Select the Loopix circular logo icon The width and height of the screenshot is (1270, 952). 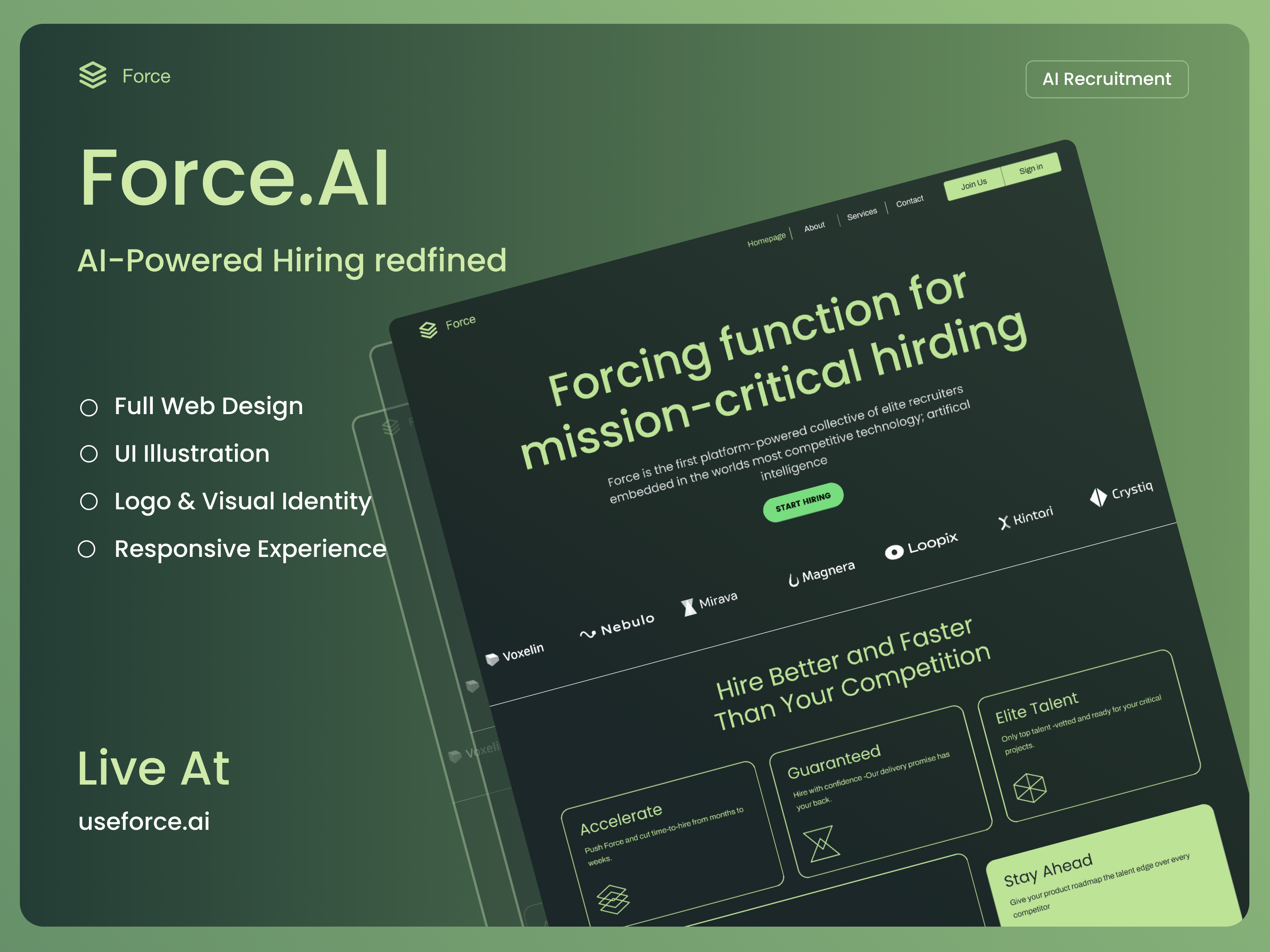tap(894, 553)
